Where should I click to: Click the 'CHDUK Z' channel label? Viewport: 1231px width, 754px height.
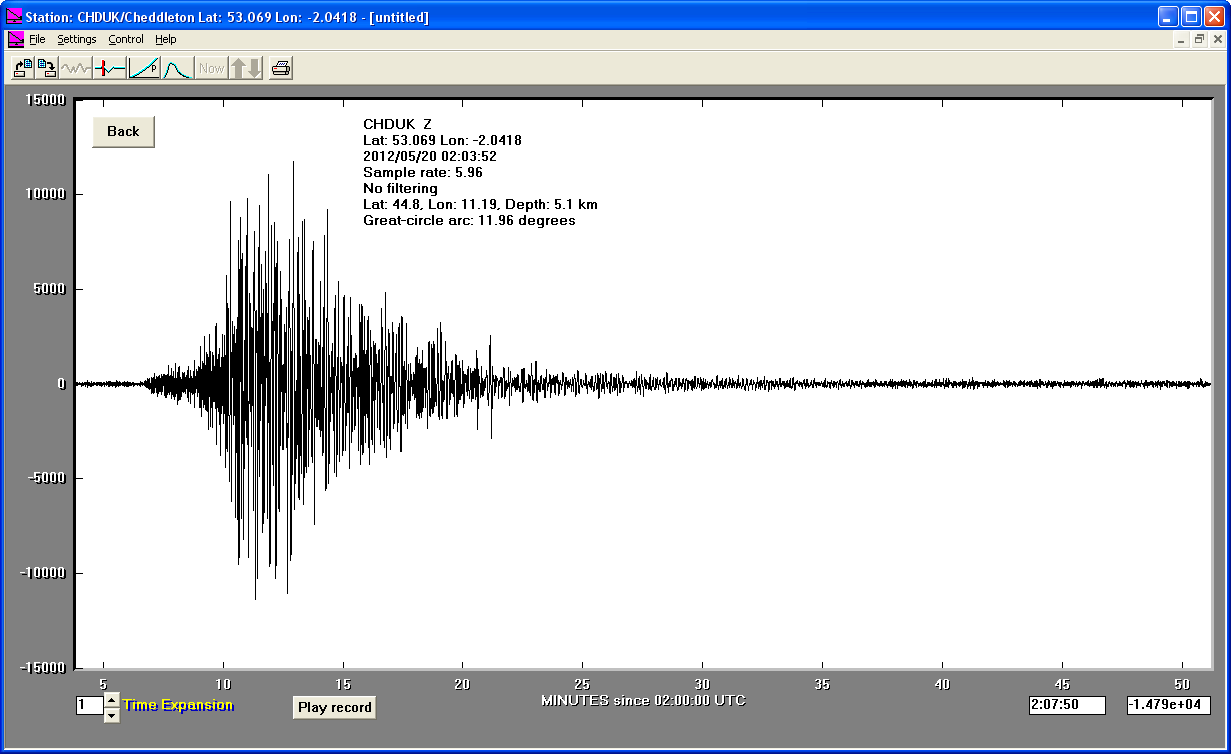coord(397,124)
